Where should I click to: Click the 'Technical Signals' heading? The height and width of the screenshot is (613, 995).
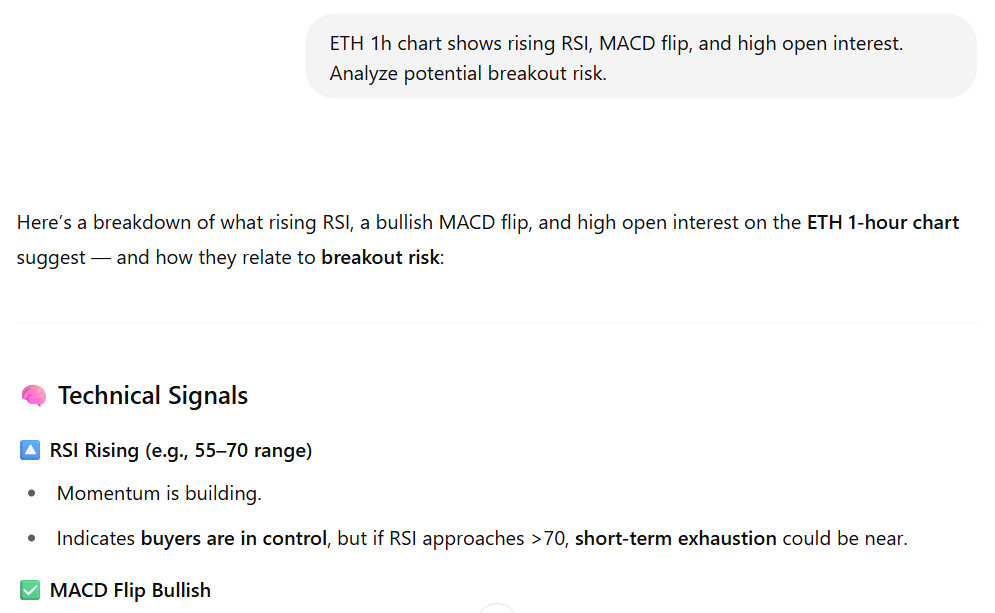coord(152,395)
